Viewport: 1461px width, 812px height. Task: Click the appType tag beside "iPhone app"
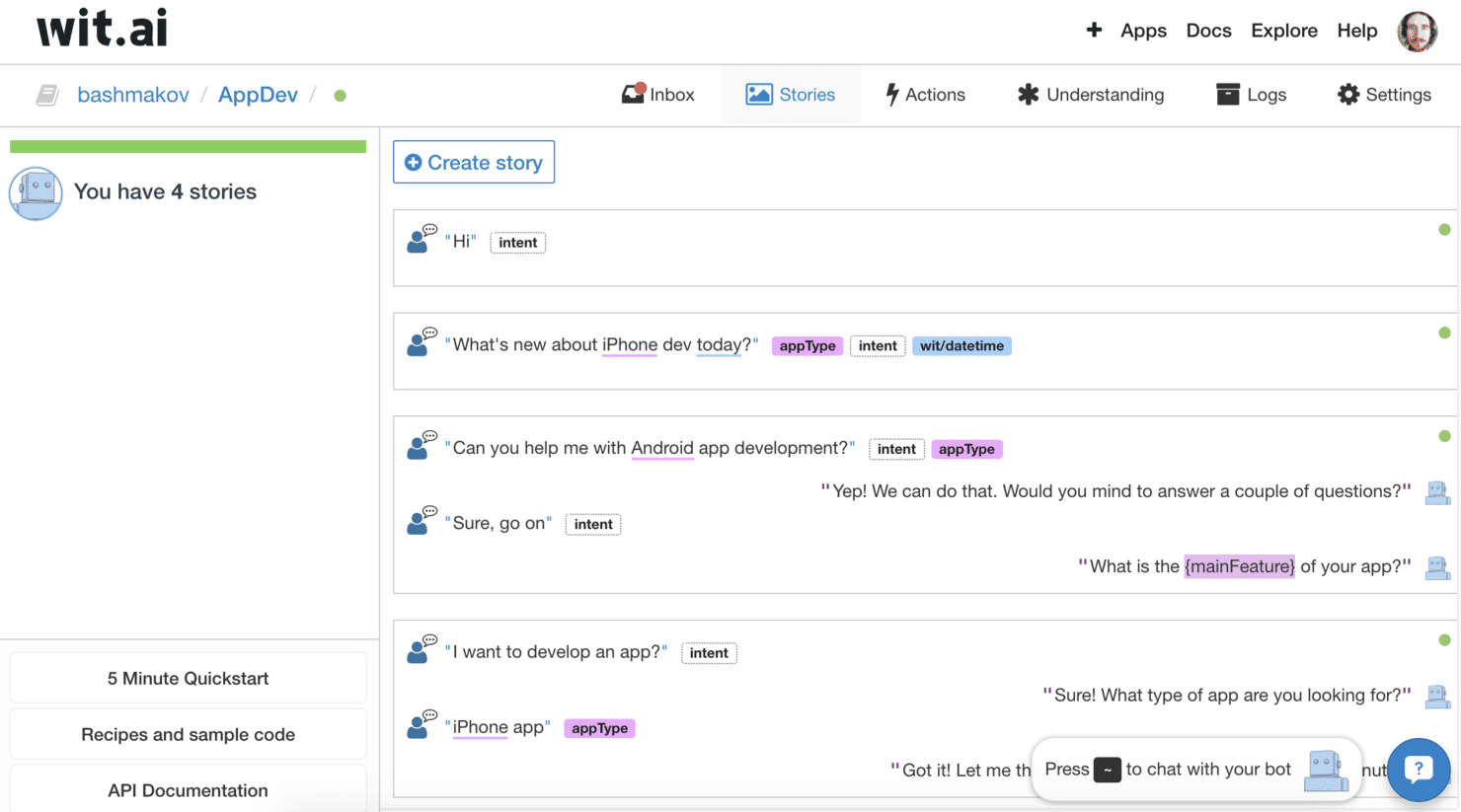tap(599, 728)
